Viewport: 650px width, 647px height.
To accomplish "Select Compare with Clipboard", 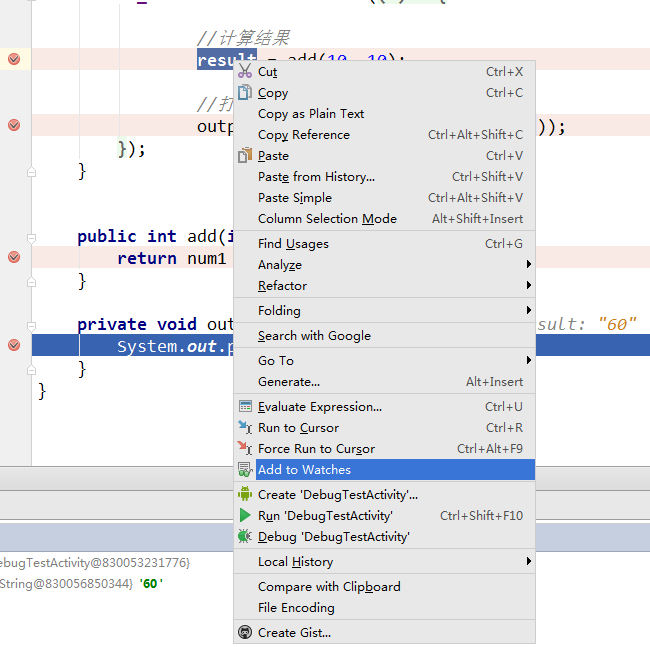I will [x=384, y=586].
